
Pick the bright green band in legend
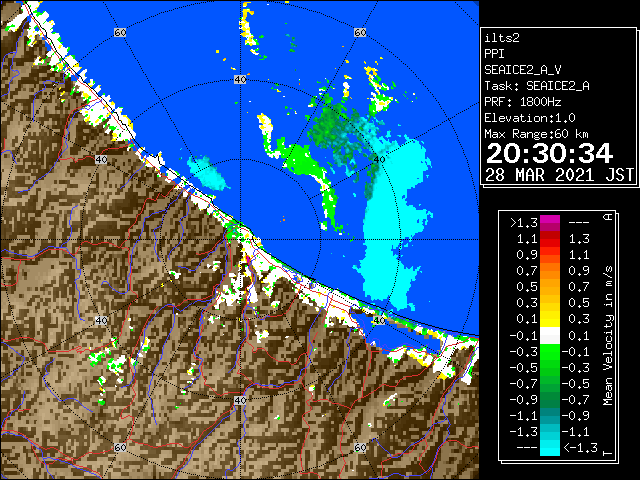pyautogui.click(x=550, y=352)
